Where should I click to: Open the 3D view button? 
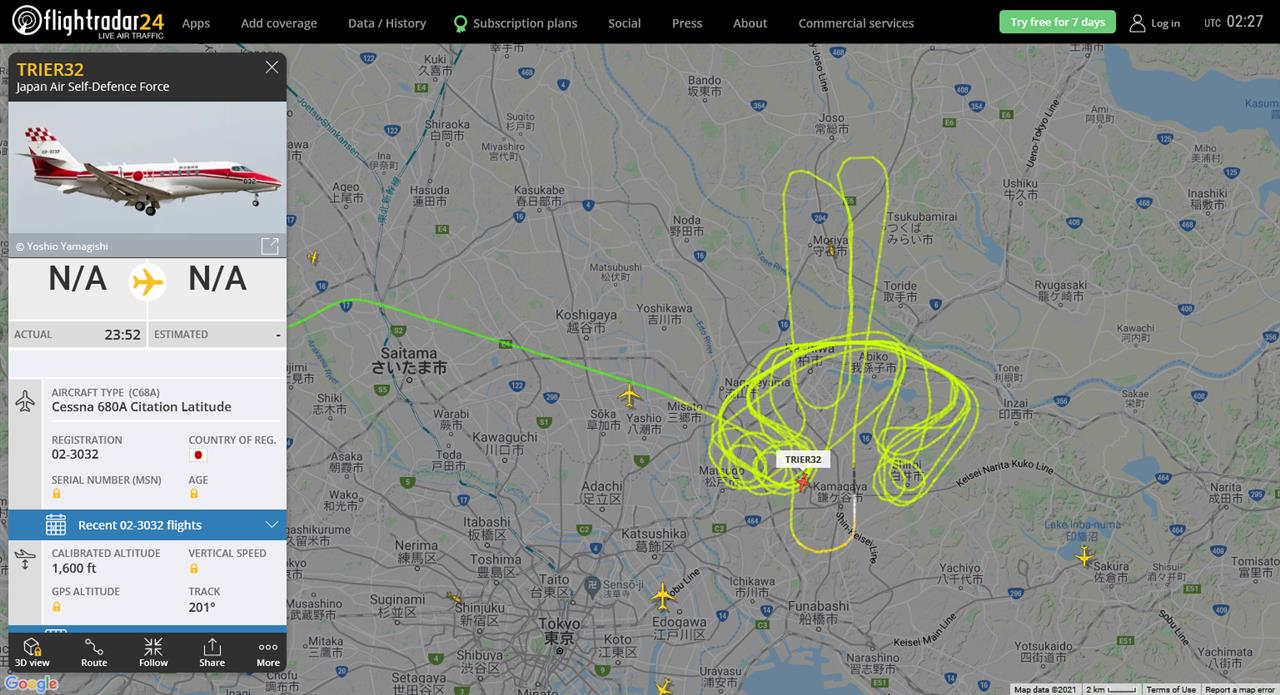click(x=32, y=652)
